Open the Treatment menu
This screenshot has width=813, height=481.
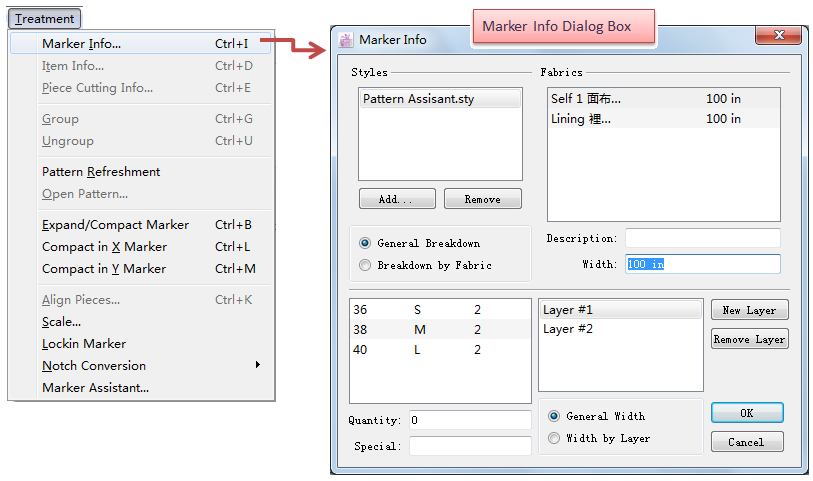44,18
